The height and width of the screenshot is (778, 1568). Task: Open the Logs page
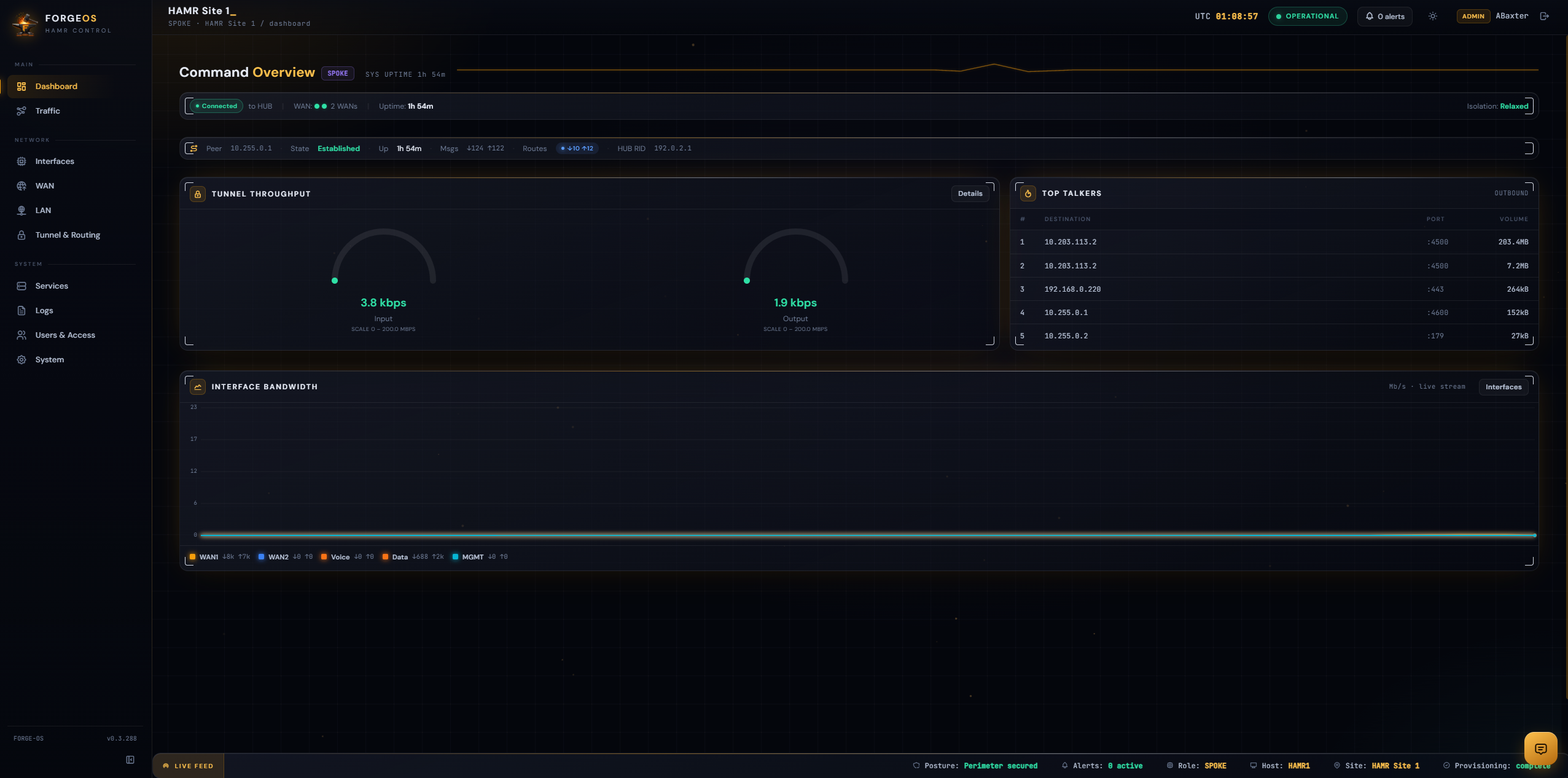(75, 311)
